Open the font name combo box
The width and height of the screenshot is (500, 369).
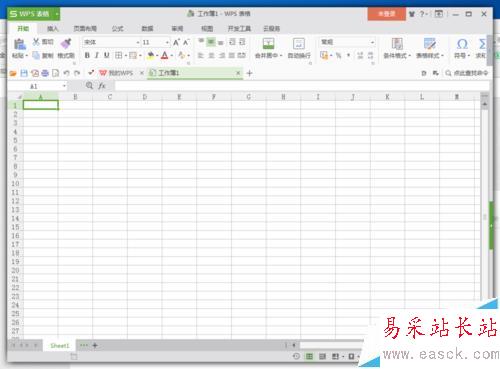(x=111, y=42)
